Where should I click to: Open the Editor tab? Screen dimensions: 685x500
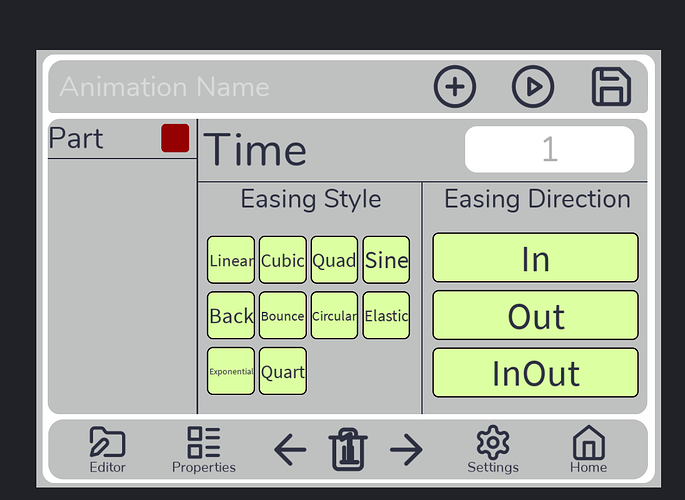pyautogui.click(x=107, y=449)
